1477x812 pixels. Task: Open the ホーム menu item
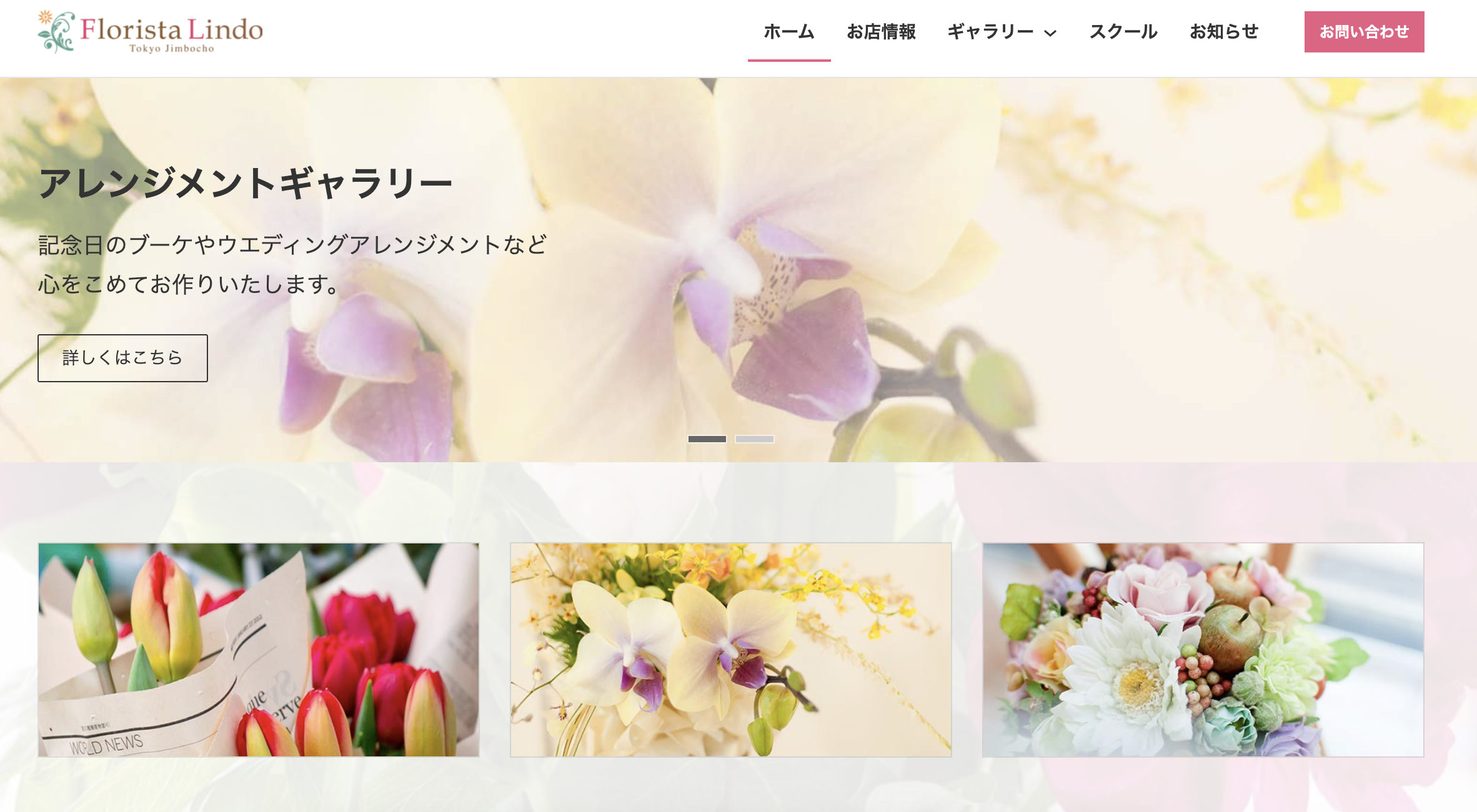click(x=789, y=32)
